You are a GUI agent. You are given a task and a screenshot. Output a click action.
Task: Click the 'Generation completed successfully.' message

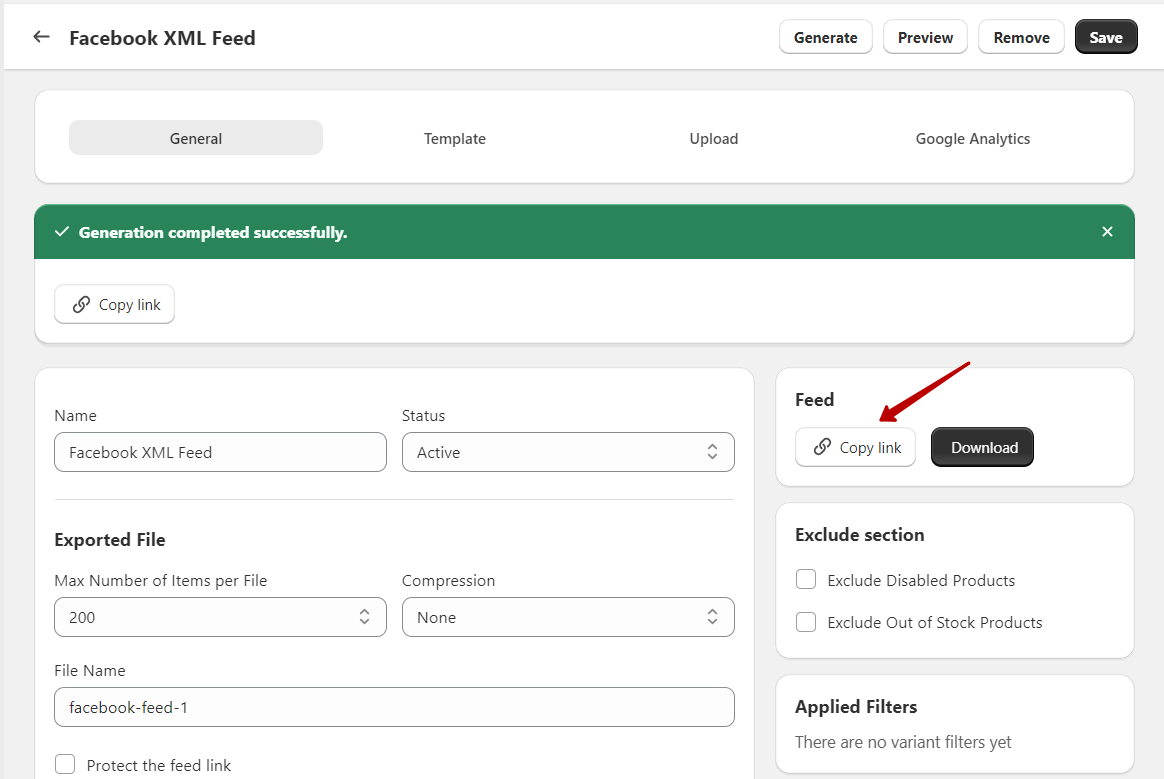(213, 232)
